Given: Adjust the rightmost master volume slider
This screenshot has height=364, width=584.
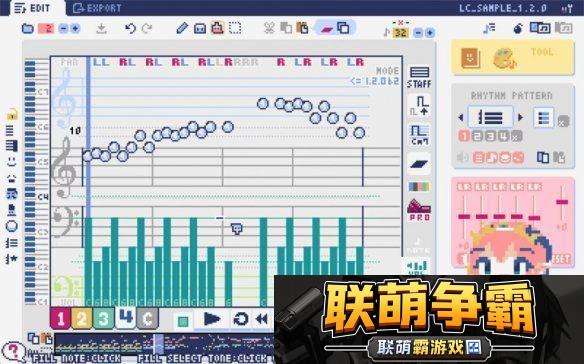Looking at the screenshot, I should [562, 202].
